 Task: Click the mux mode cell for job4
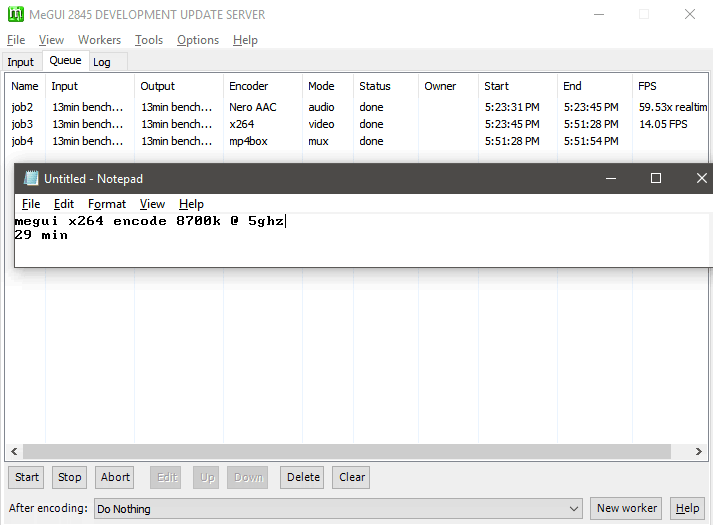318,141
